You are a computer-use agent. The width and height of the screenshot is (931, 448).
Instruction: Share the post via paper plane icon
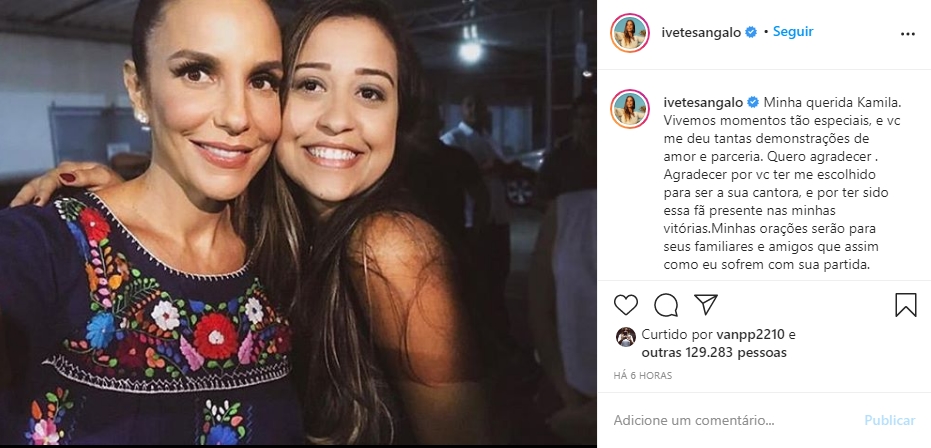coord(706,305)
